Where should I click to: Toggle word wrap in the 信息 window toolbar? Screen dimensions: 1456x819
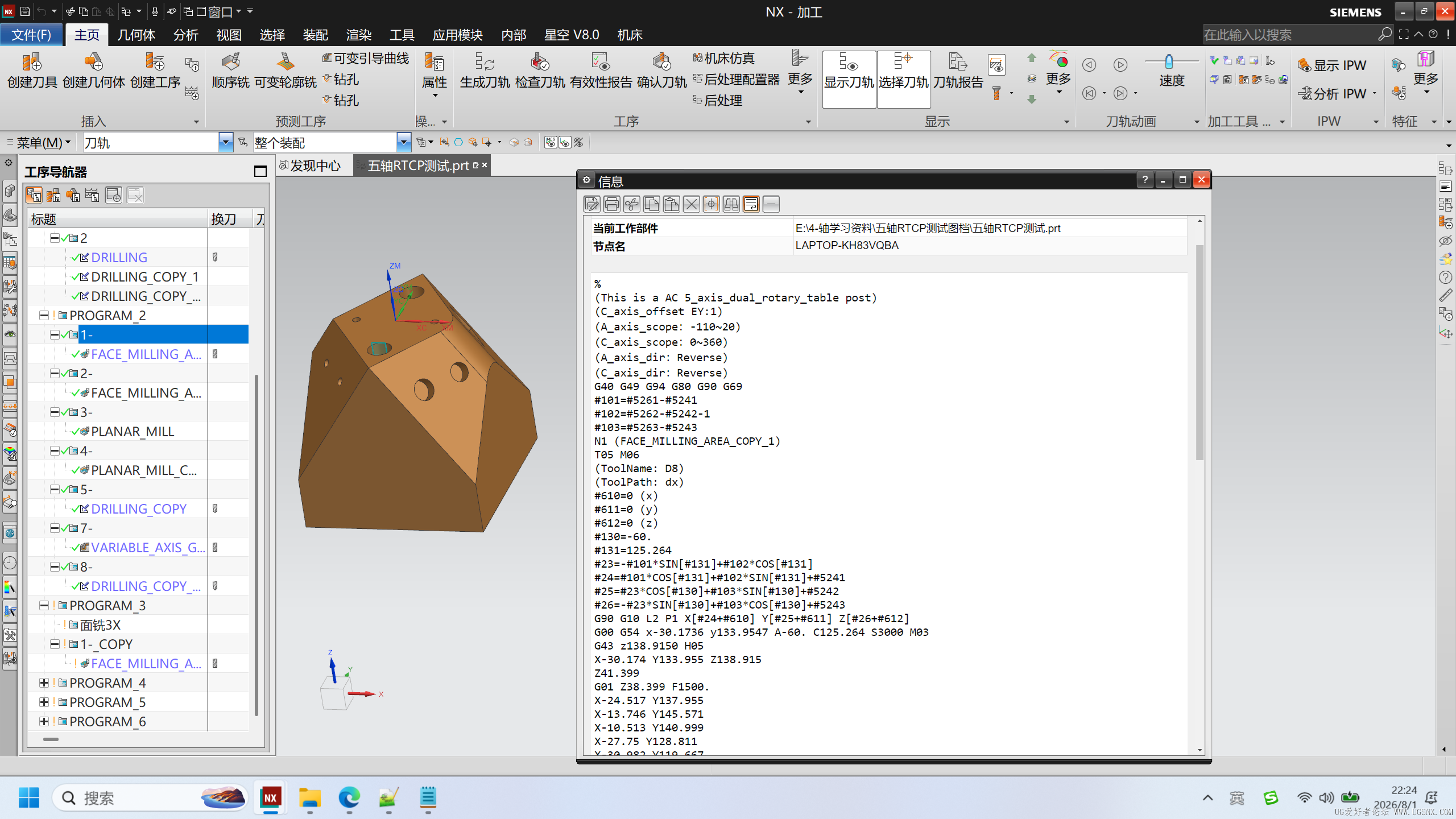pos(751,204)
